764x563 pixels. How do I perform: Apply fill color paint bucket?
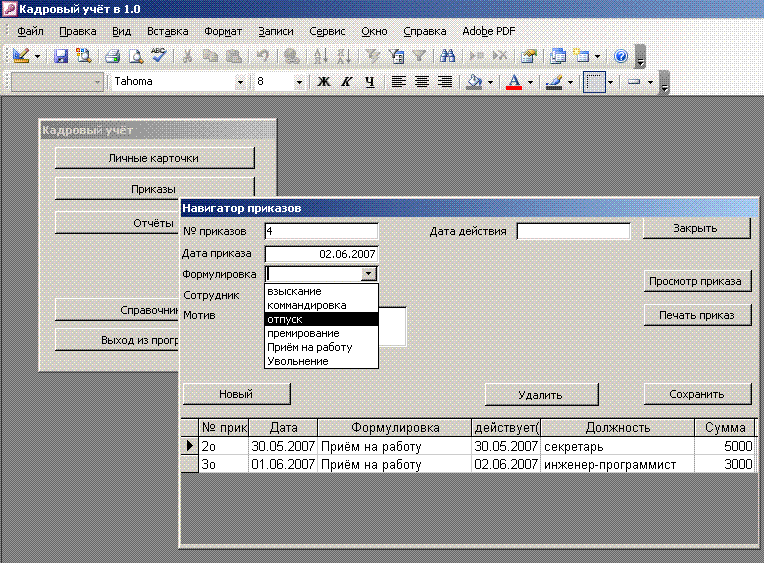[474, 81]
